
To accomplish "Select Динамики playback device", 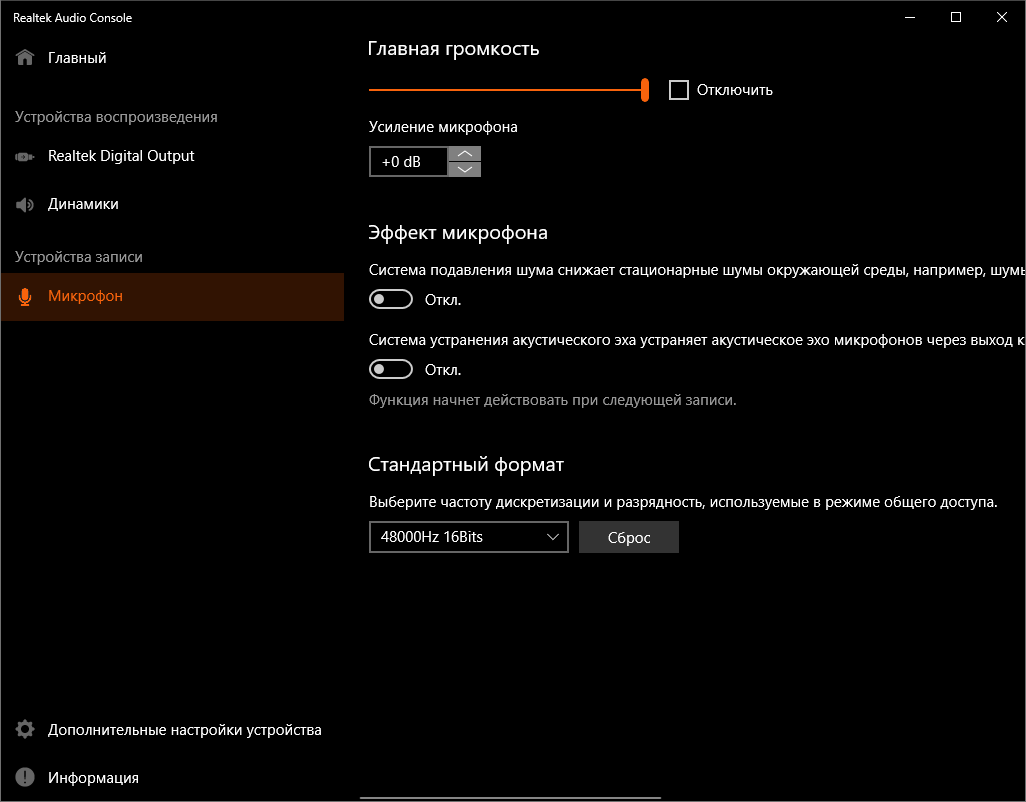I will coord(83,204).
